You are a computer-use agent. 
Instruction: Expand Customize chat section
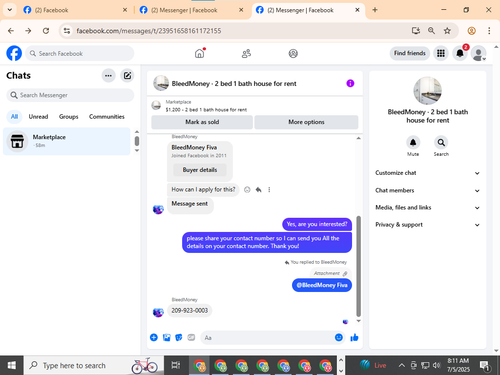coord(427,173)
